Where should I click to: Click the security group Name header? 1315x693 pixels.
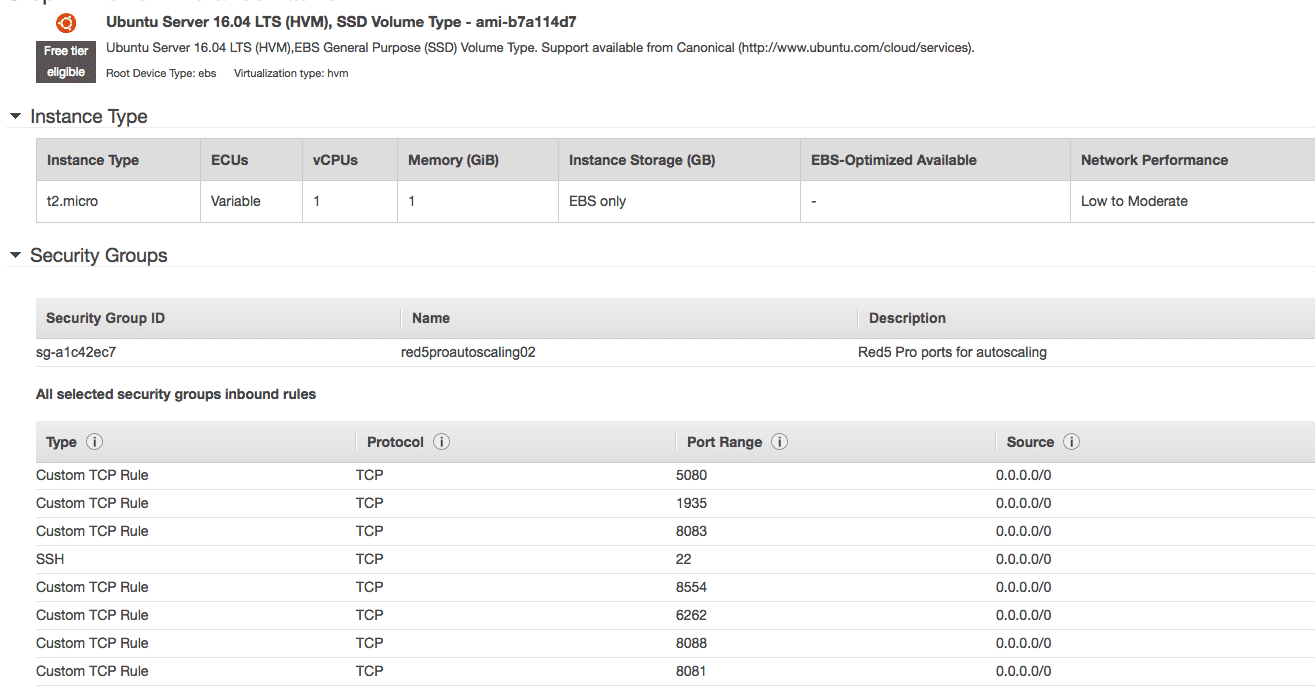pos(431,318)
